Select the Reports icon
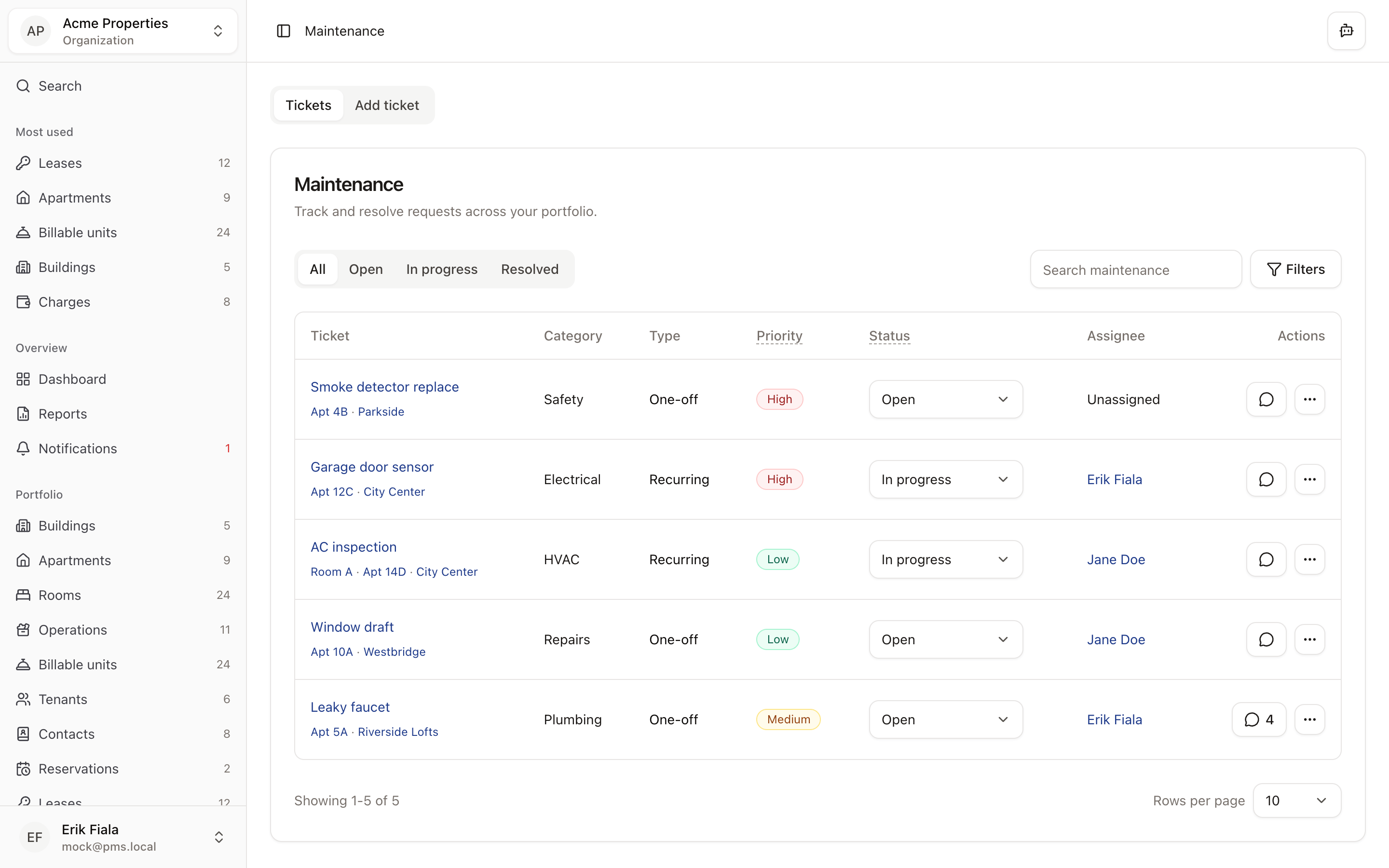This screenshot has height=868, width=1389. 23,414
